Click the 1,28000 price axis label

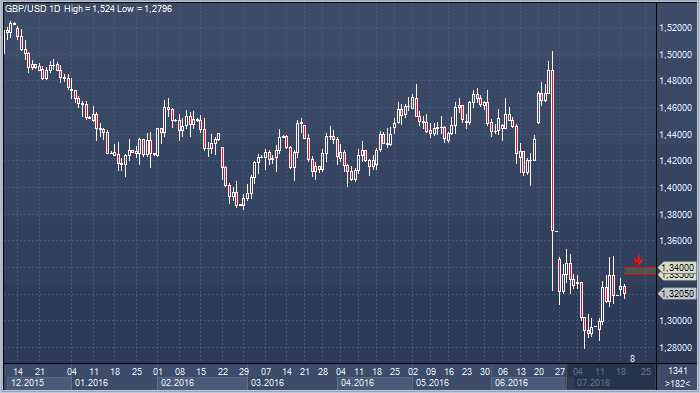pos(675,347)
